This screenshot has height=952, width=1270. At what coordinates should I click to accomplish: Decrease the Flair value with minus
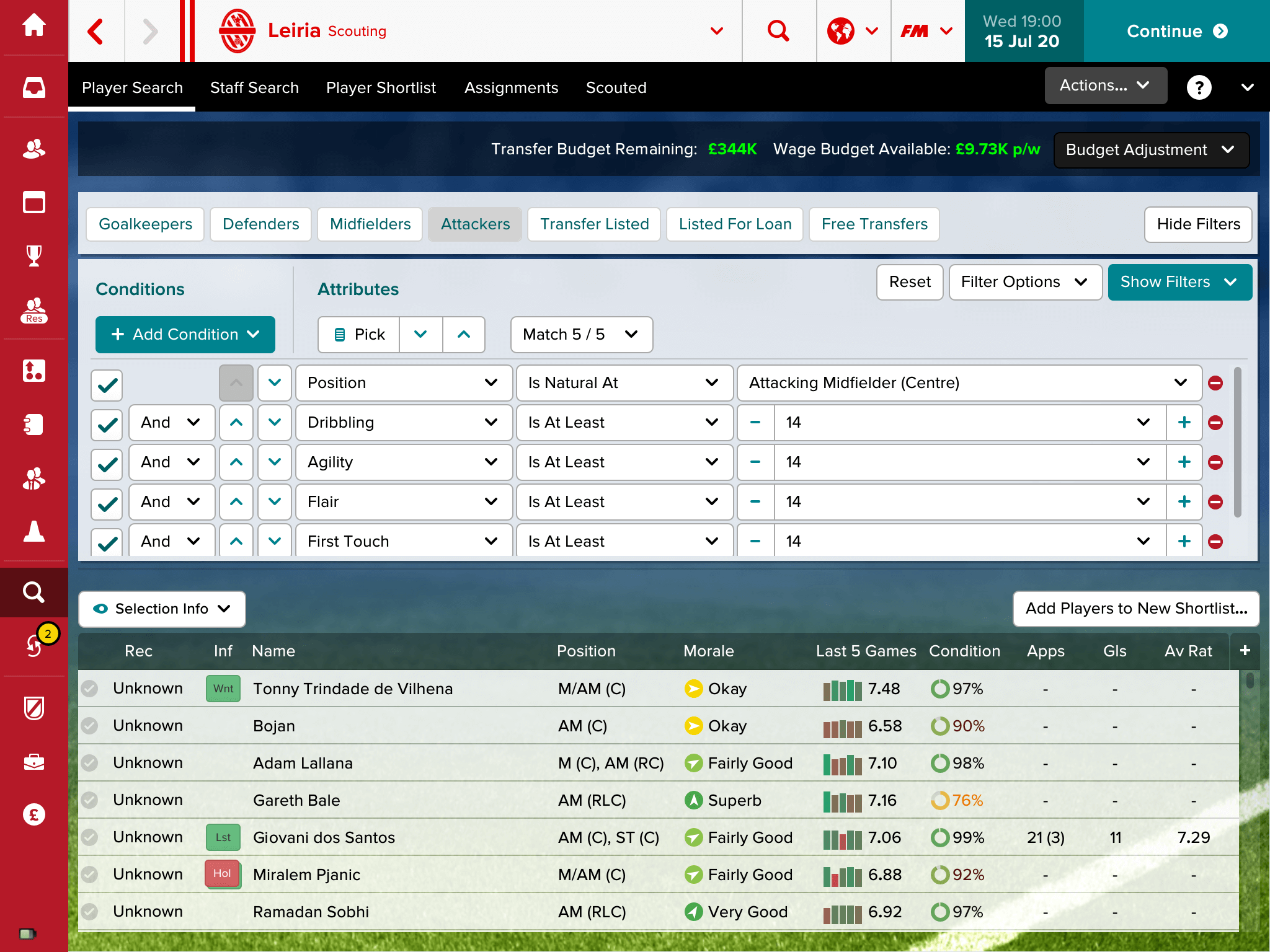click(x=755, y=502)
